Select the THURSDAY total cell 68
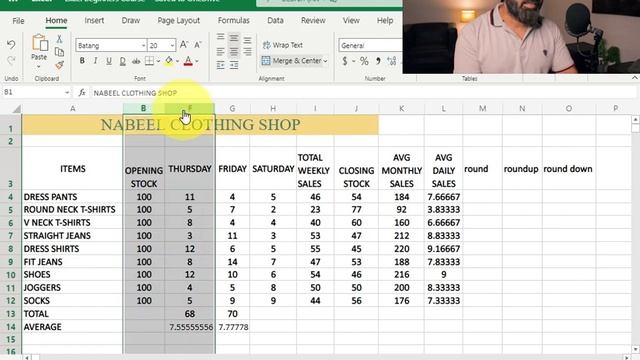Image resolution: width=640 pixels, height=360 pixels. (x=190, y=314)
